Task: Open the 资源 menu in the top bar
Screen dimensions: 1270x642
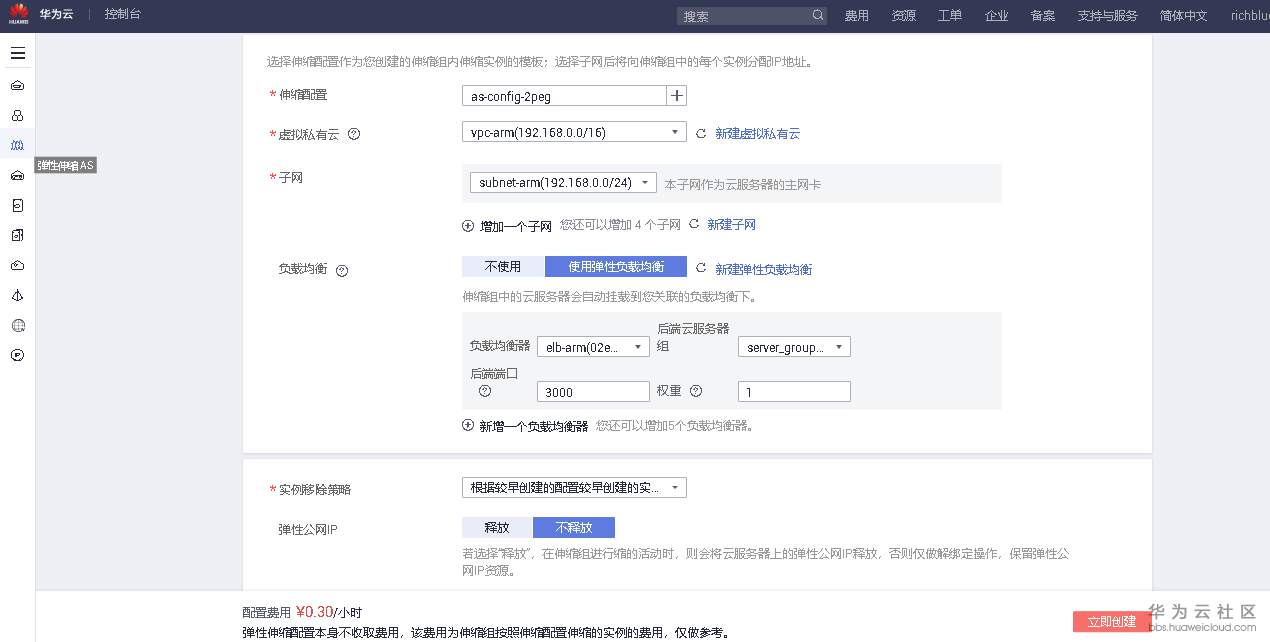Action: coord(903,16)
